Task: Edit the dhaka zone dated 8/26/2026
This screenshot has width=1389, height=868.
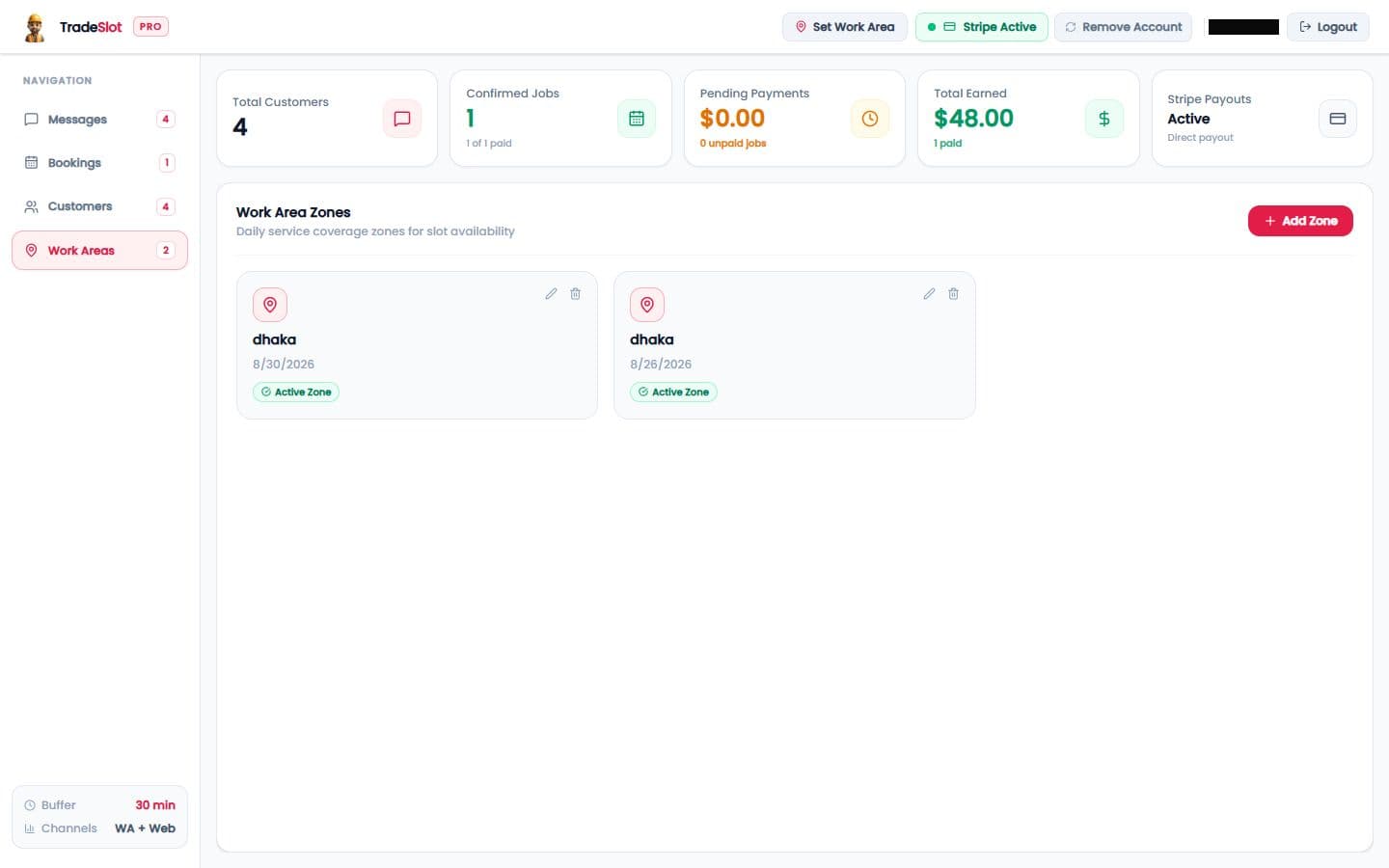Action: (x=929, y=294)
